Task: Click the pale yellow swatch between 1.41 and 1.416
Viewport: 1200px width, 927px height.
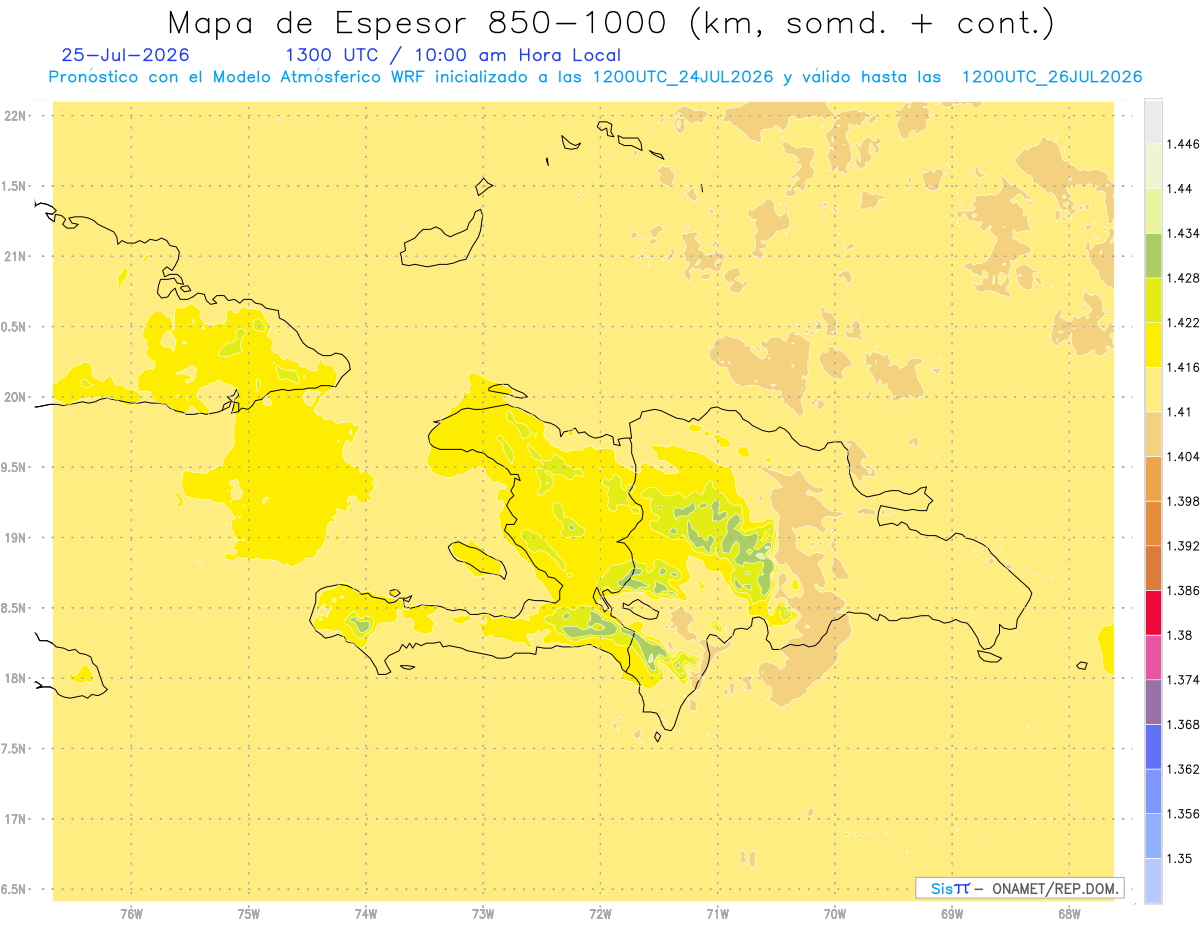Action: (1153, 389)
